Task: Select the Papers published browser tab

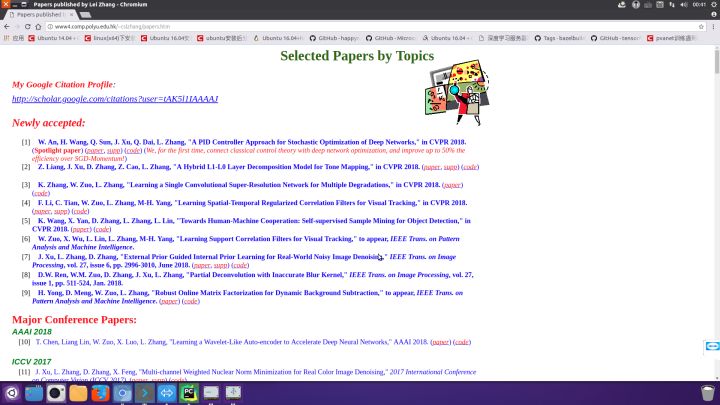Action: [39, 15]
